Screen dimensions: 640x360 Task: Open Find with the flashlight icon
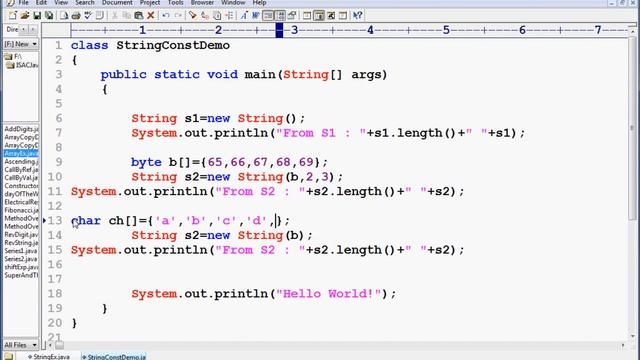[193, 16]
